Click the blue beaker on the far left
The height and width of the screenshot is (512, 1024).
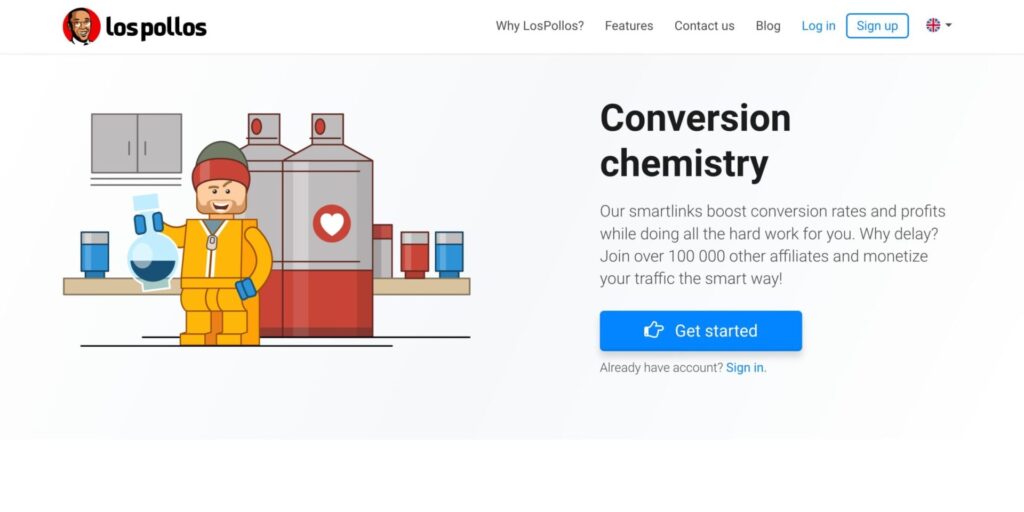(x=95, y=254)
